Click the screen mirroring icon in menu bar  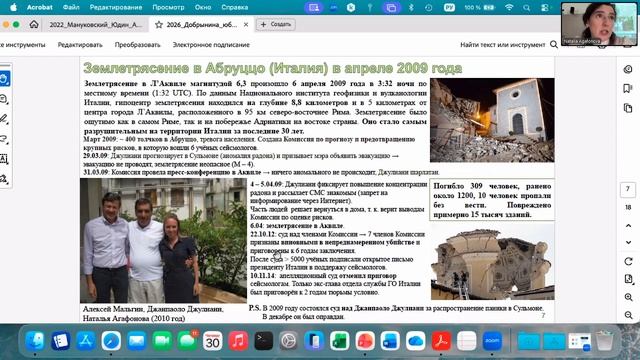coord(391,7)
